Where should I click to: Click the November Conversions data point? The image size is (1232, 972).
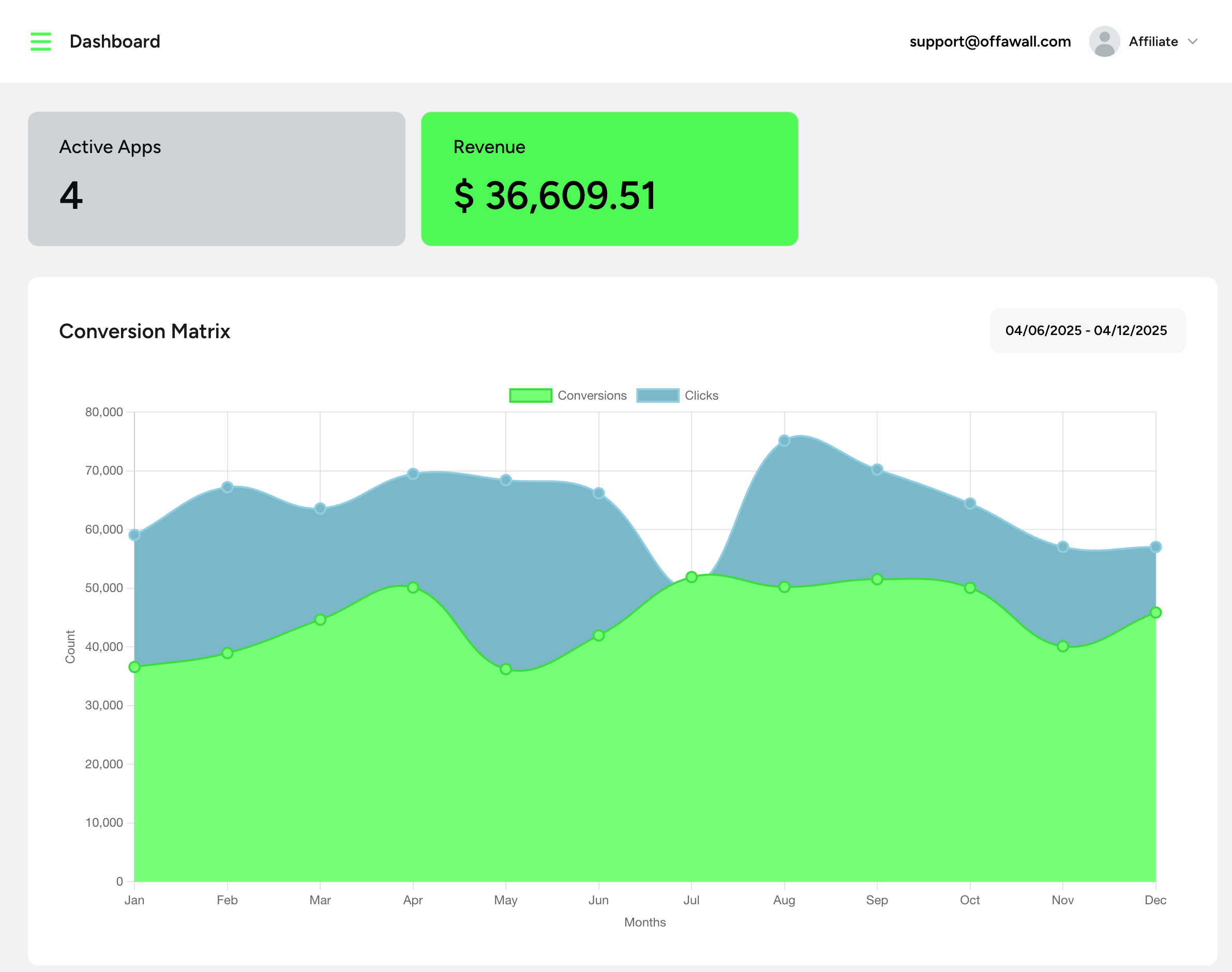coord(1062,646)
